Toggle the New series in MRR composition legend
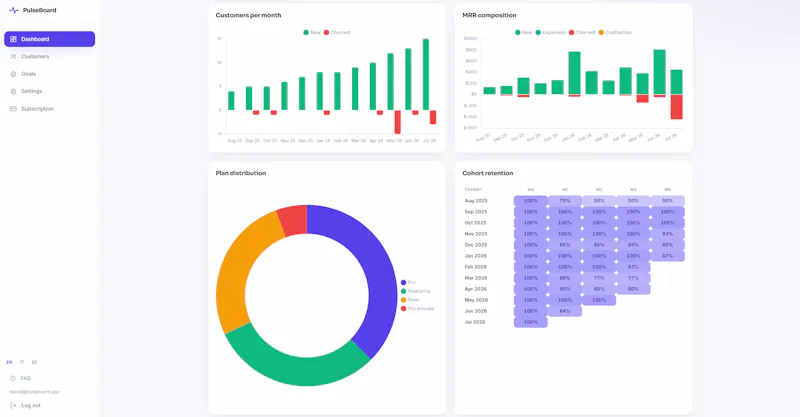The width and height of the screenshot is (800, 417). point(523,32)
